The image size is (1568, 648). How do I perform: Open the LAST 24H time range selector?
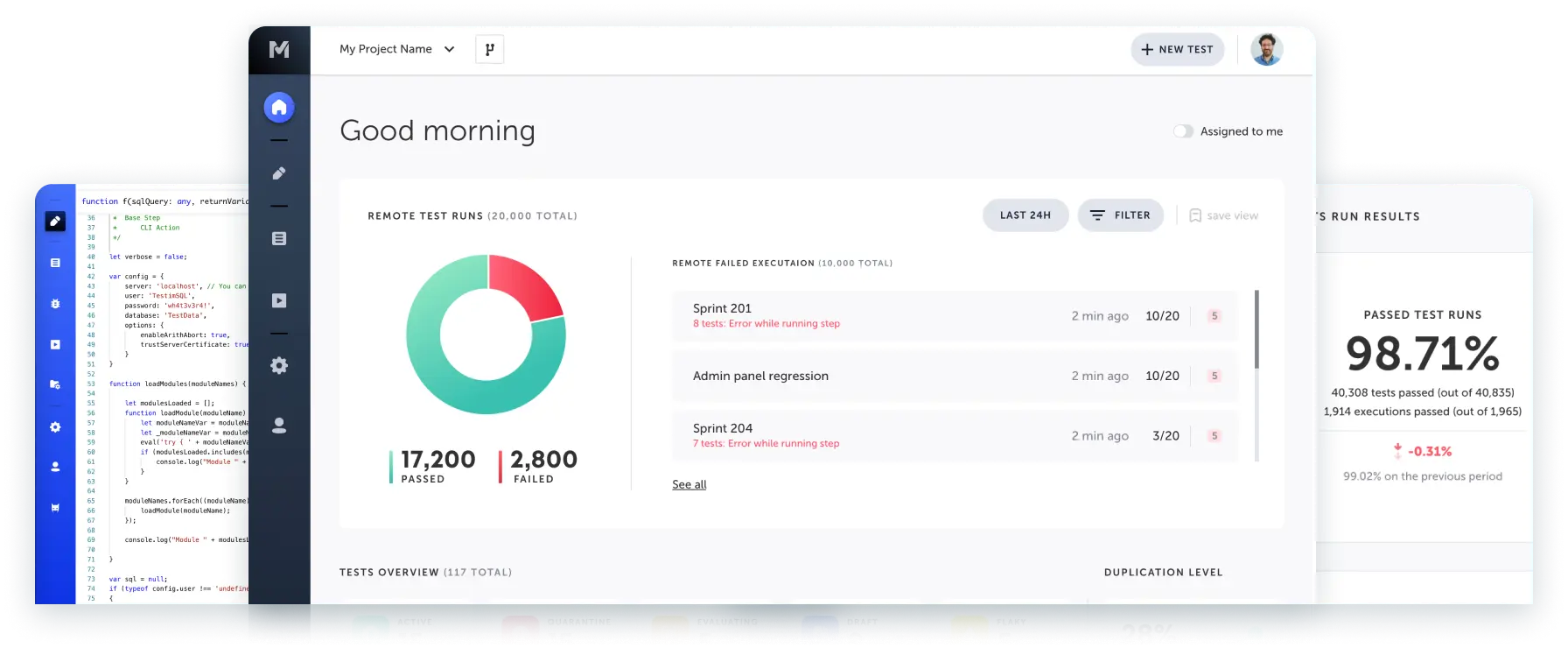[1025, 215]
